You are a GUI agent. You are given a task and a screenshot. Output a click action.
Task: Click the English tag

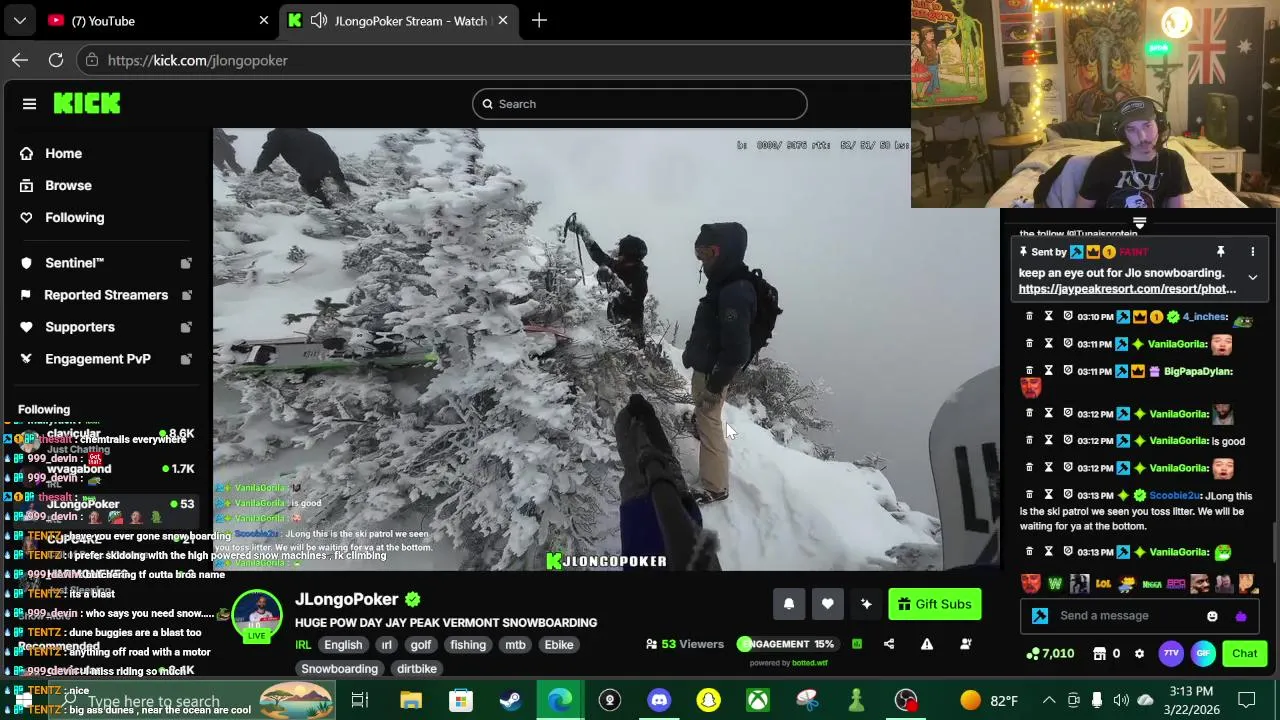[x=343, y=645]
